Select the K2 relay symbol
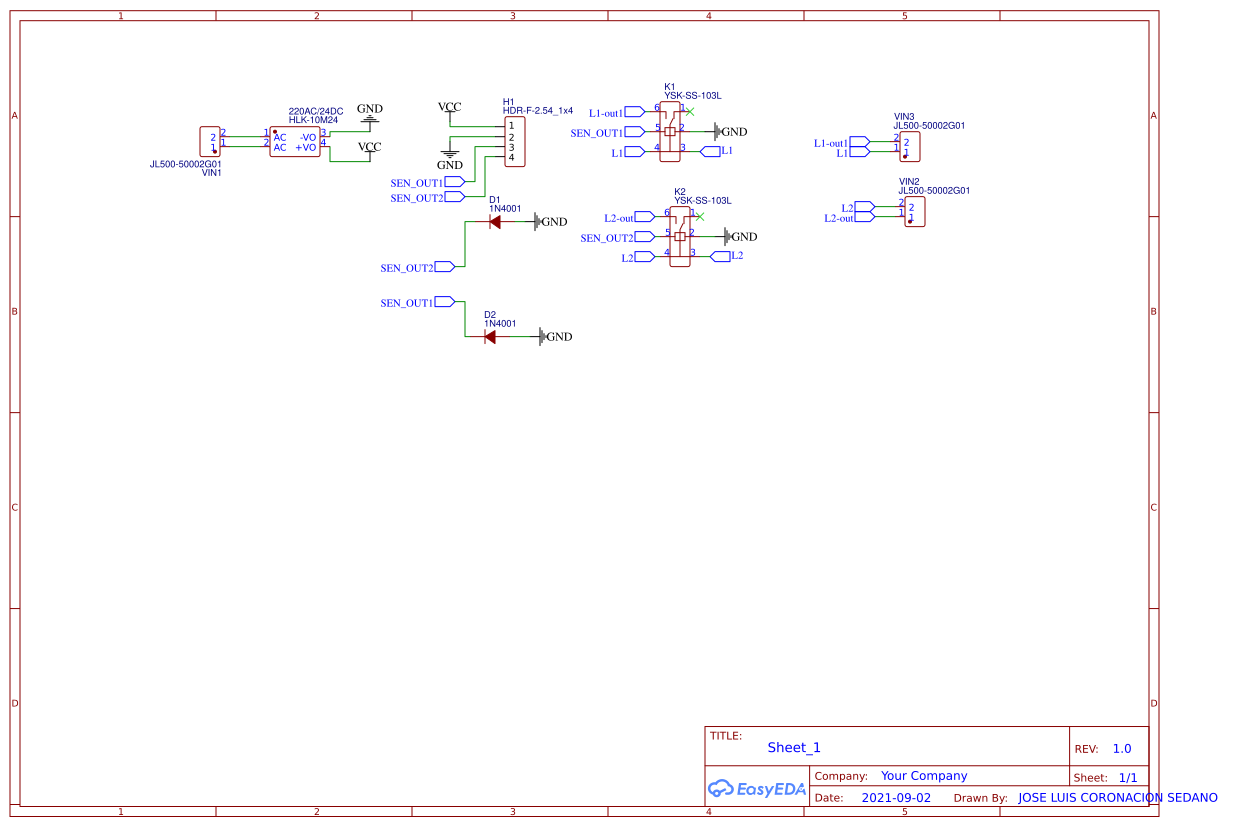This screenshot has width=1237, height=827. 678,237
